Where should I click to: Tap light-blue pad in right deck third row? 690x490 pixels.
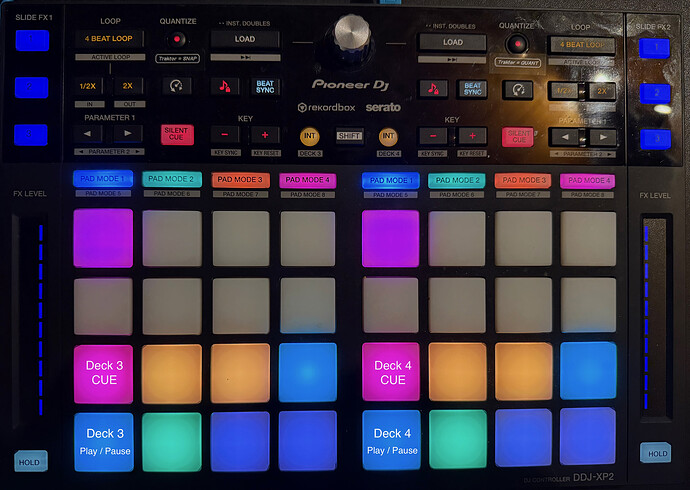[x=588, y=370]
